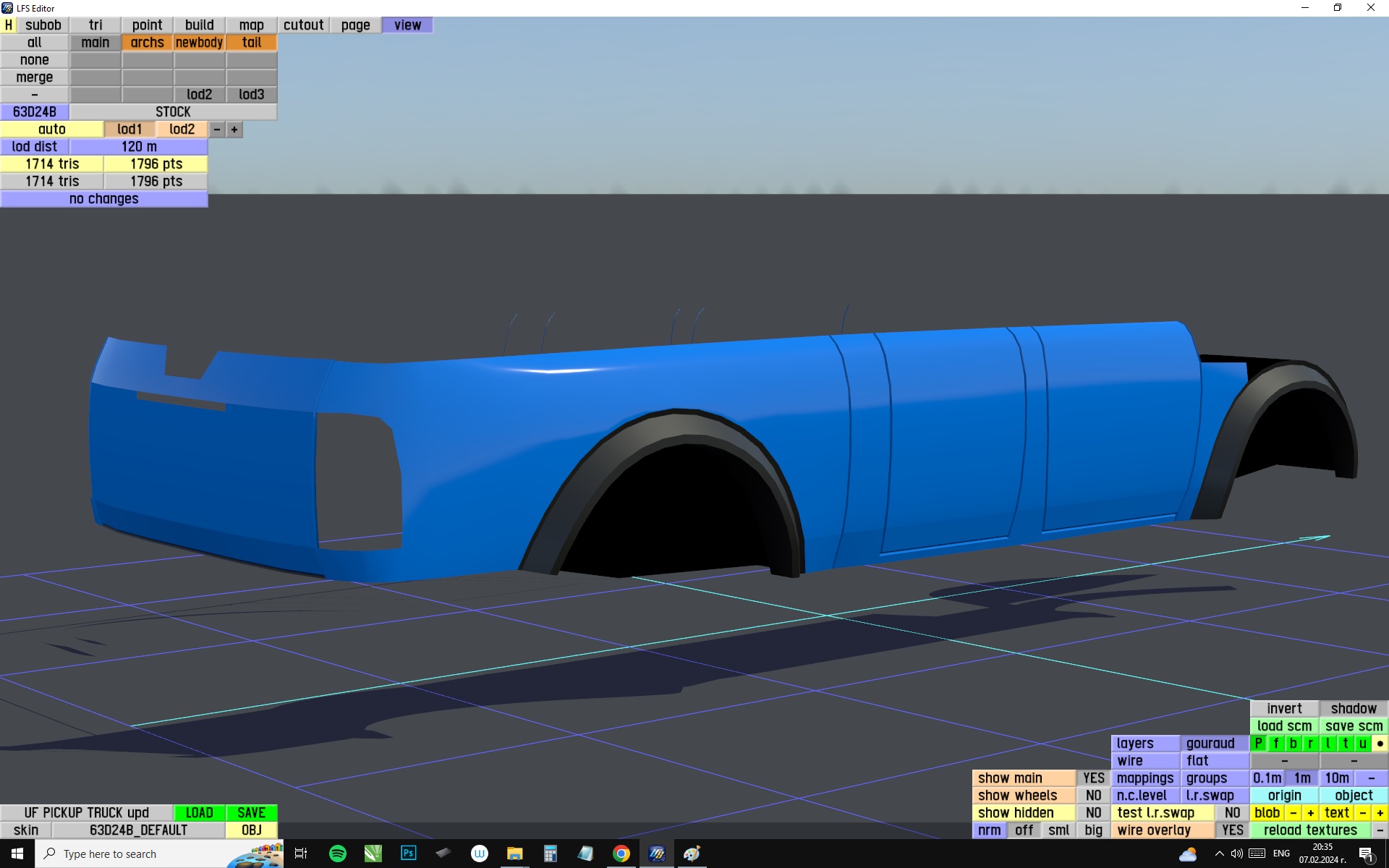Image resolution: width=1389 pixels, height=868 pixels.
Task: Increase lod with the plus button
Action: tap(234, 129)
